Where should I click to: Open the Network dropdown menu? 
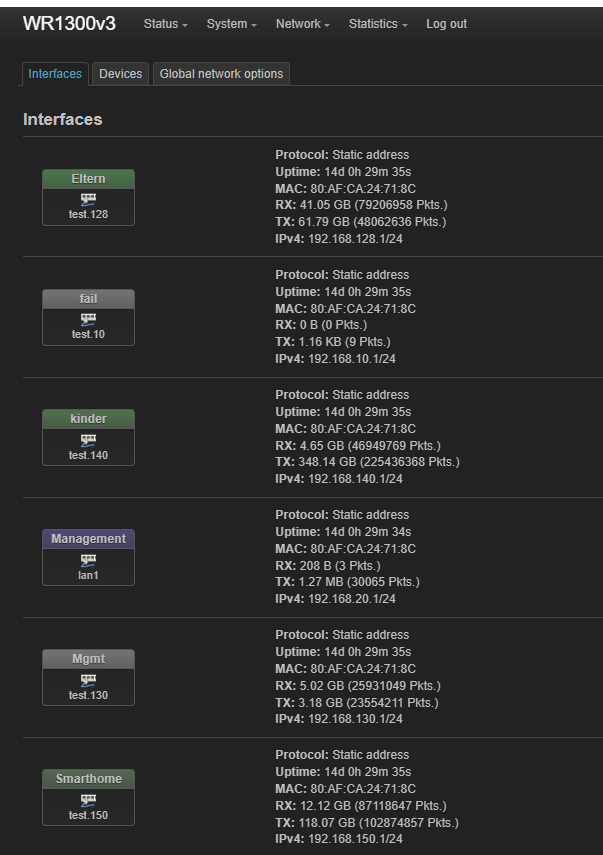point(303,24)
